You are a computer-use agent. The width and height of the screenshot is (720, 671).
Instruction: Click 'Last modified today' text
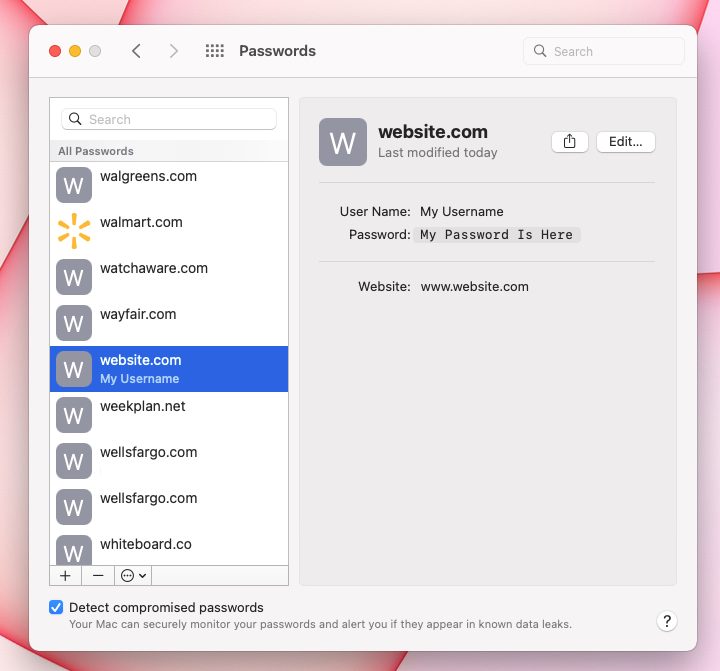pos(438,152)
